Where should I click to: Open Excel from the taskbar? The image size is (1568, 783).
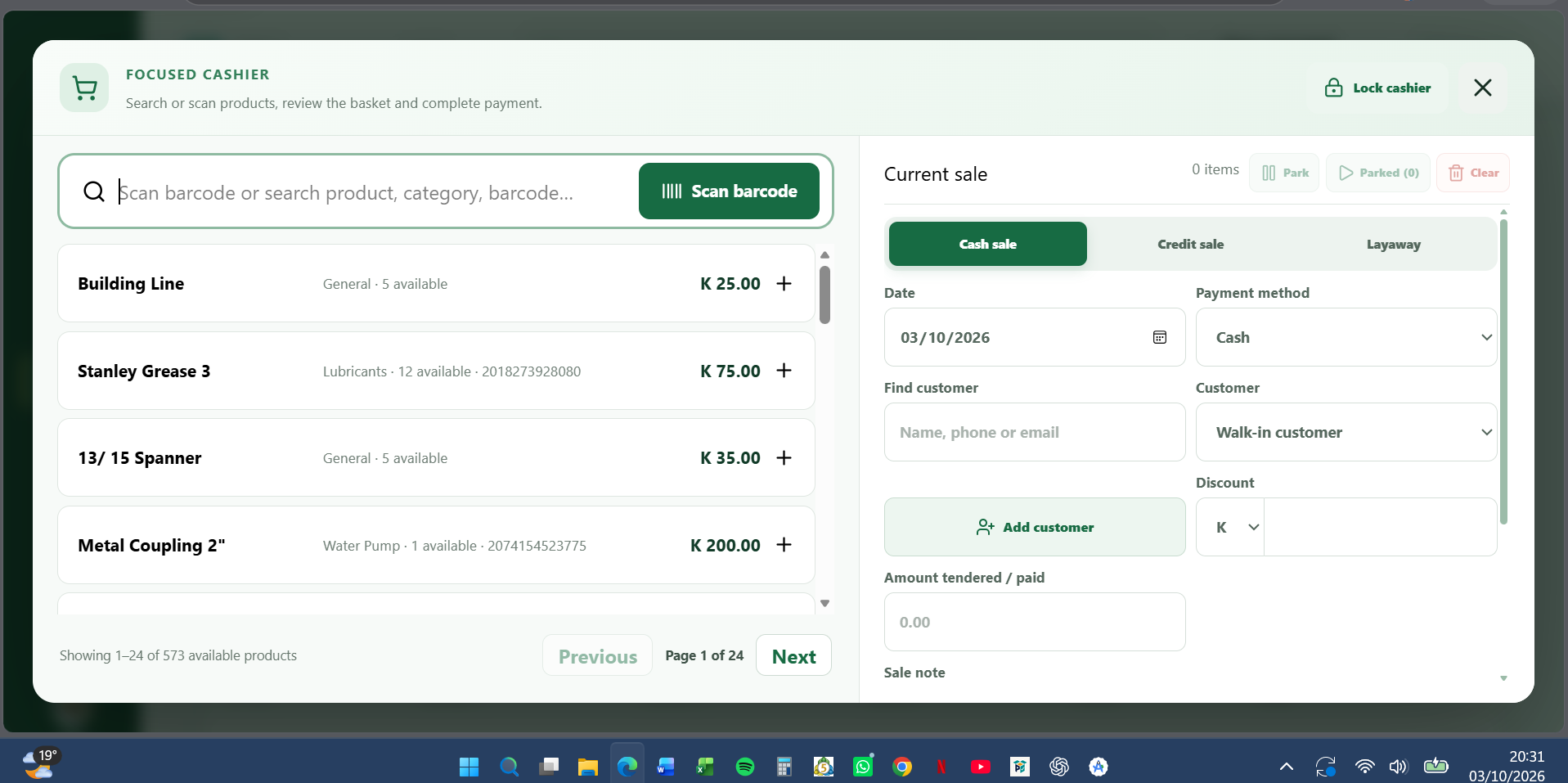[706, 767]
